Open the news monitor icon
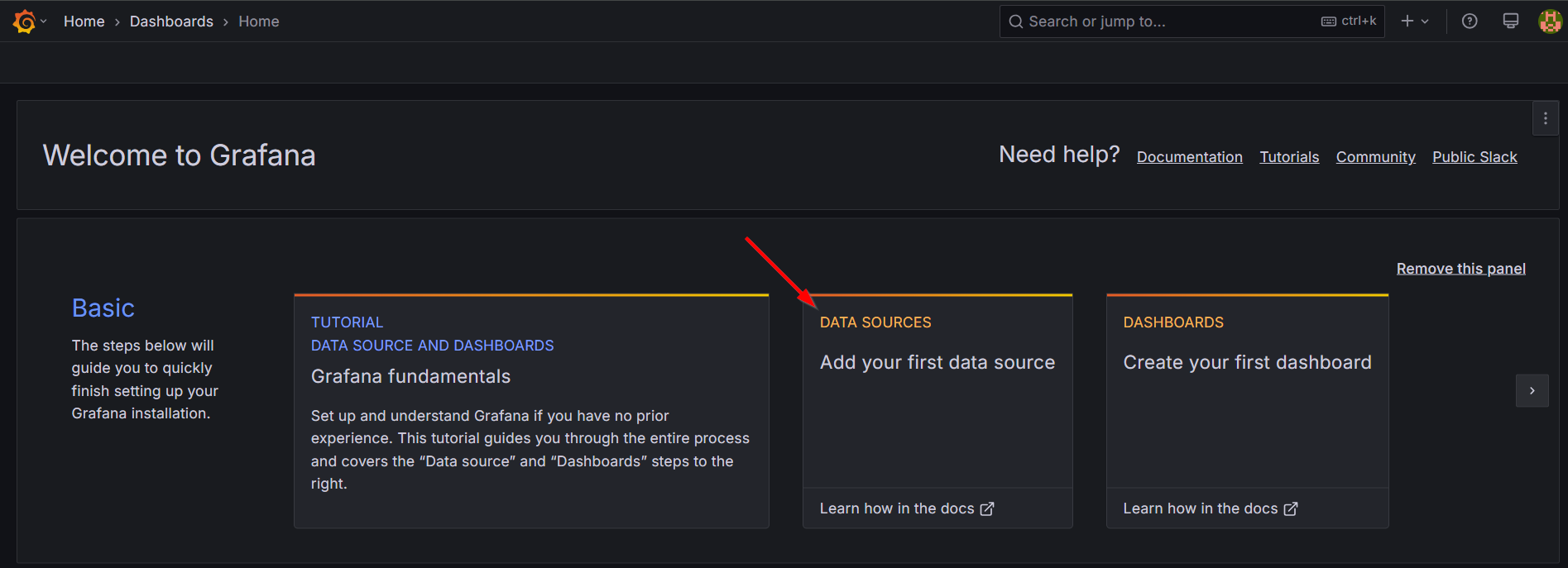Screen dimensions: 1568x568 [1511, 21]
